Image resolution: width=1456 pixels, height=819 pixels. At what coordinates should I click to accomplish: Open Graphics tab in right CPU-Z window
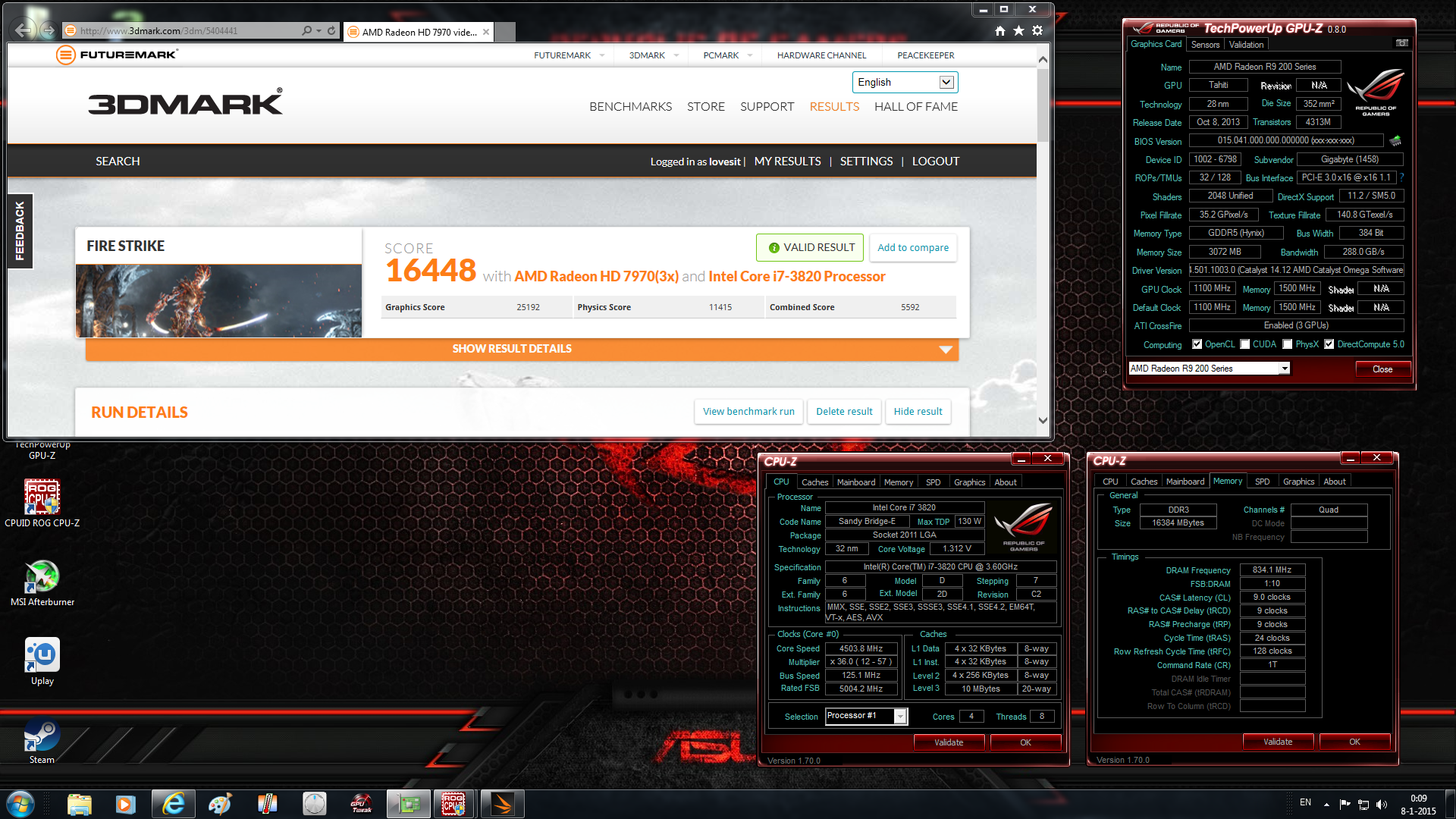(1298, 482)
